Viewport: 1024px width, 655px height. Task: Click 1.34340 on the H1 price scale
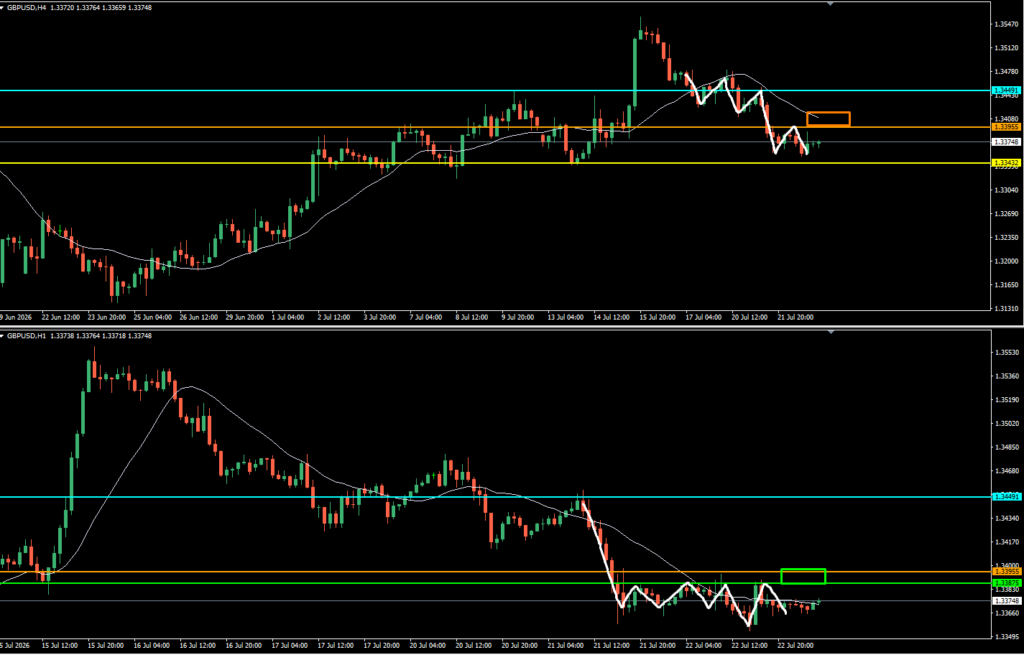coord(1006,519)
